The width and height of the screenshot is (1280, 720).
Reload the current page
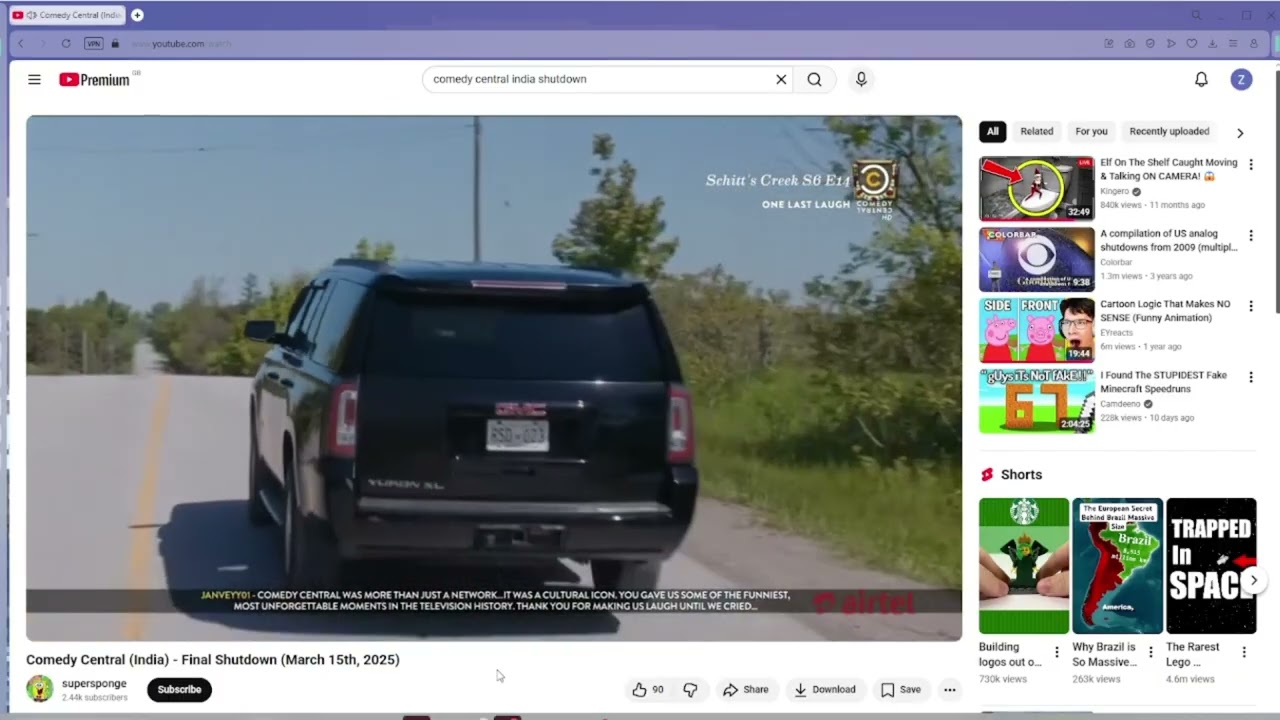click(66, 43)
